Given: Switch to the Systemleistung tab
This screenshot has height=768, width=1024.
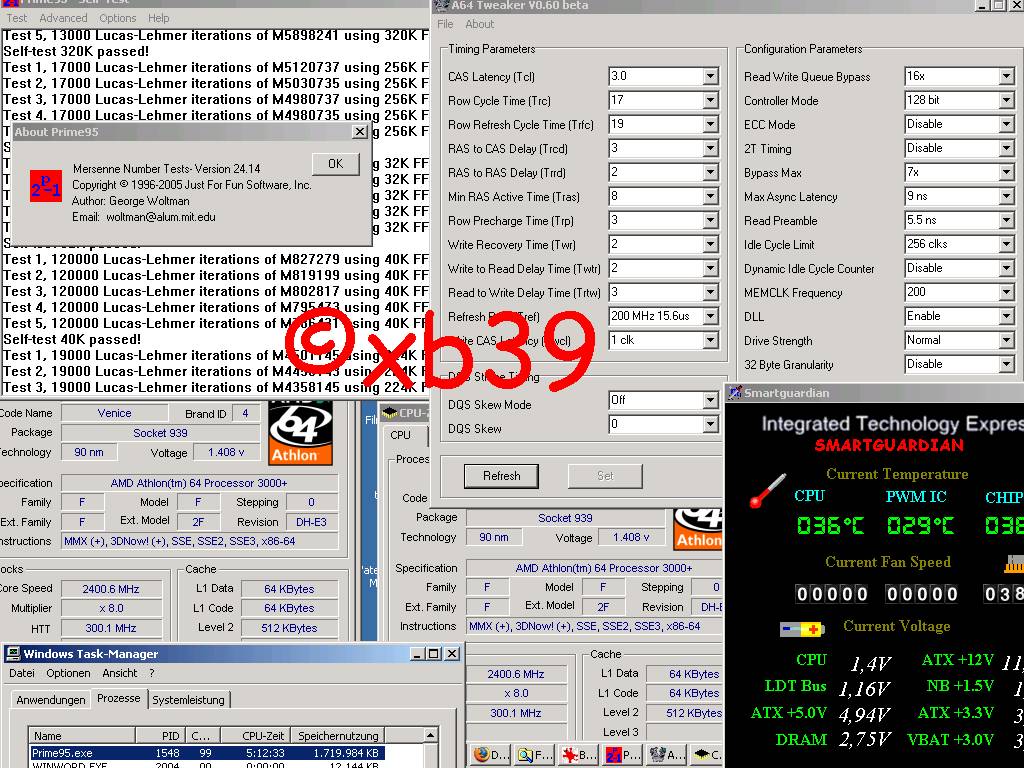Looking at the screenshot, I should [189, 699].
